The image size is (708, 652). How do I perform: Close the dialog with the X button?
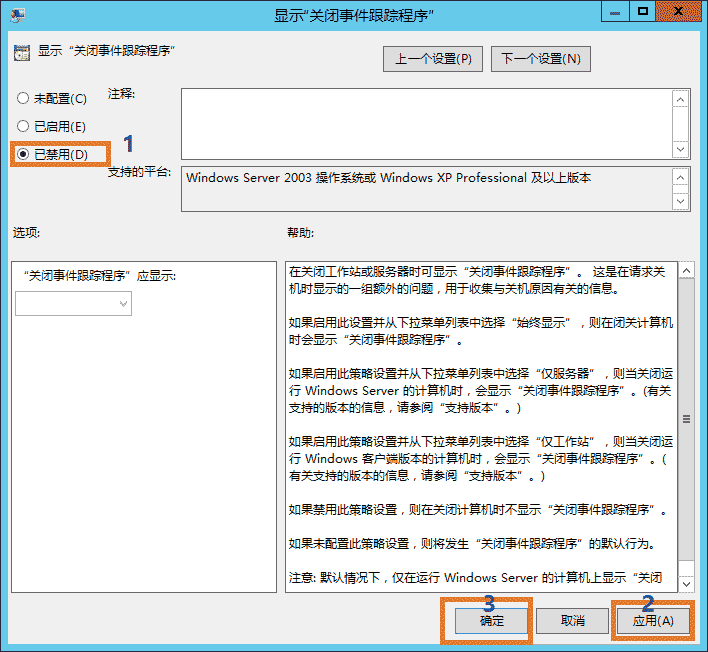pyautogui.click(x=678, y=11)
